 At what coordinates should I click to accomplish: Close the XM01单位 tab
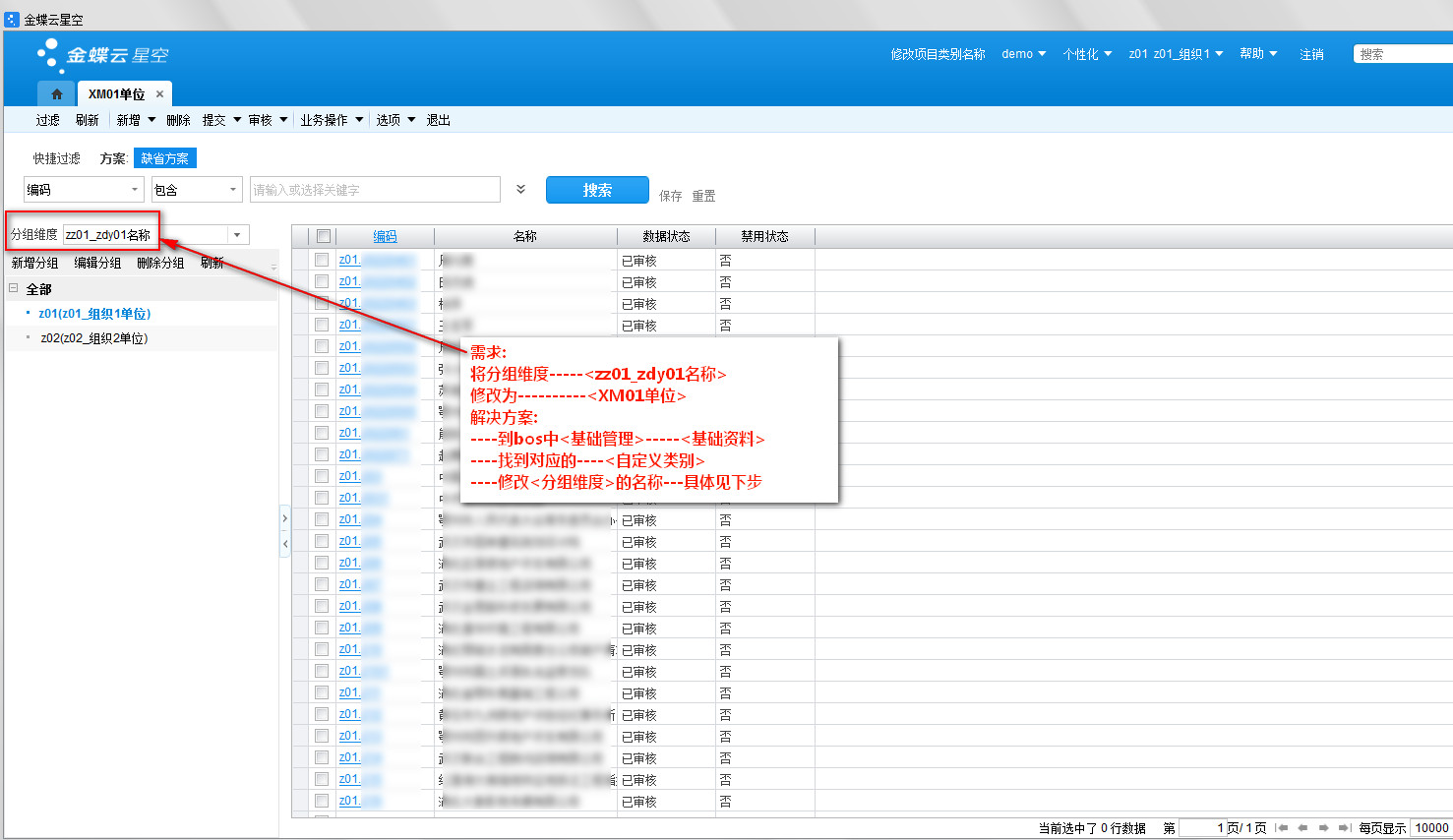click(159, 94)
